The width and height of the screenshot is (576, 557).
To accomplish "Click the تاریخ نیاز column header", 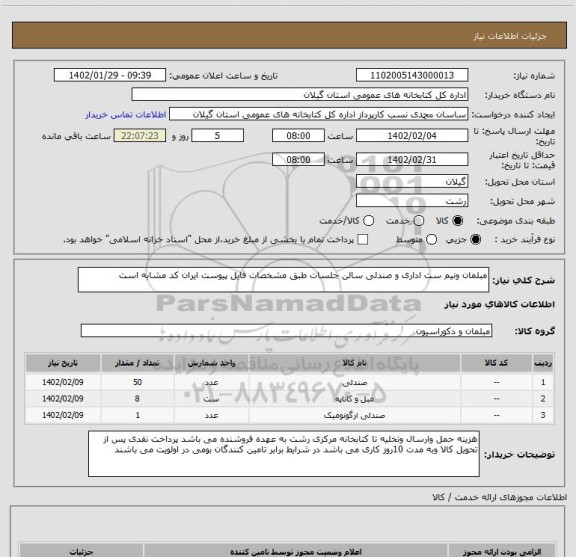I will click(x=63, y=363).
